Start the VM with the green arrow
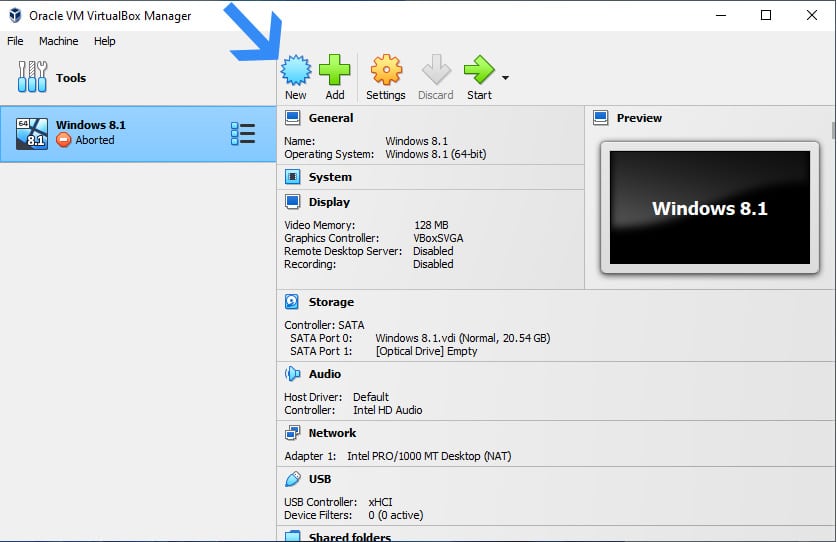 [x=479, y=70]
